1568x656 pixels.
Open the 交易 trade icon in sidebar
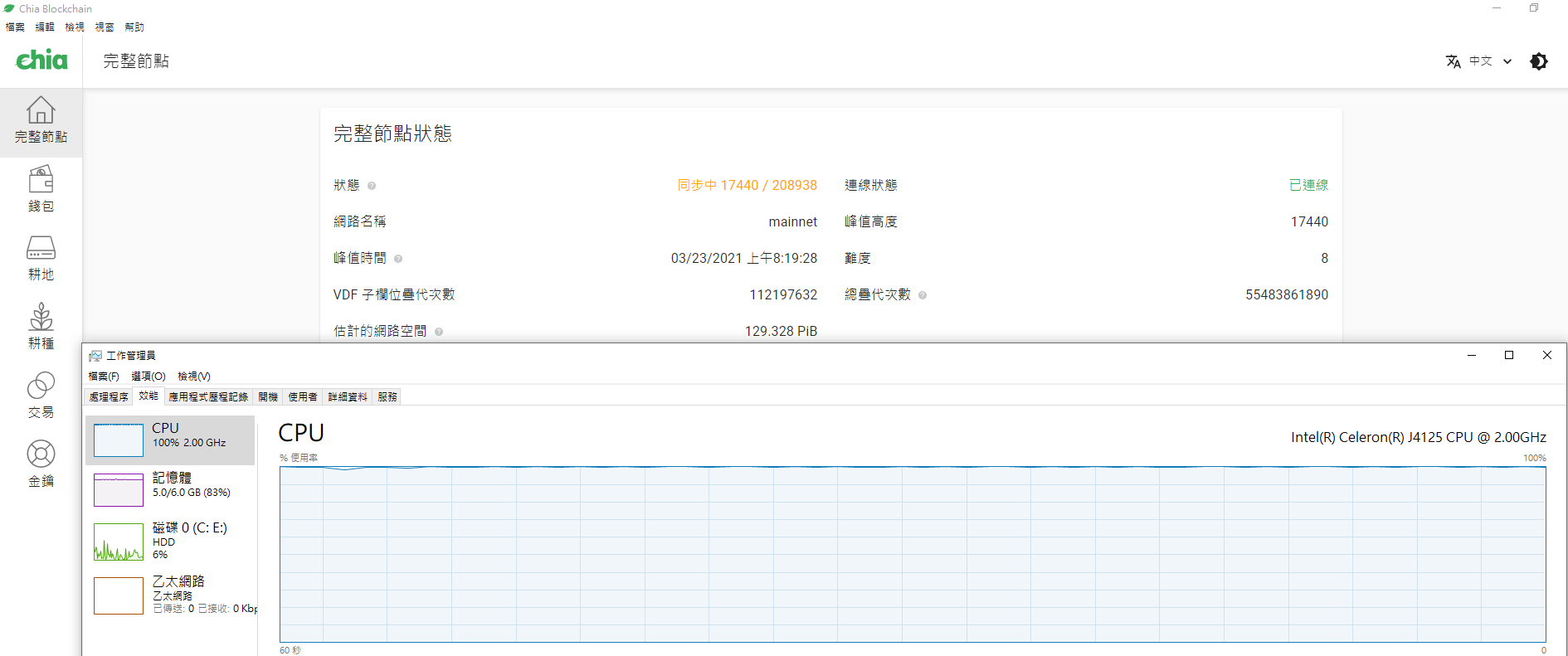pos(41,385)
